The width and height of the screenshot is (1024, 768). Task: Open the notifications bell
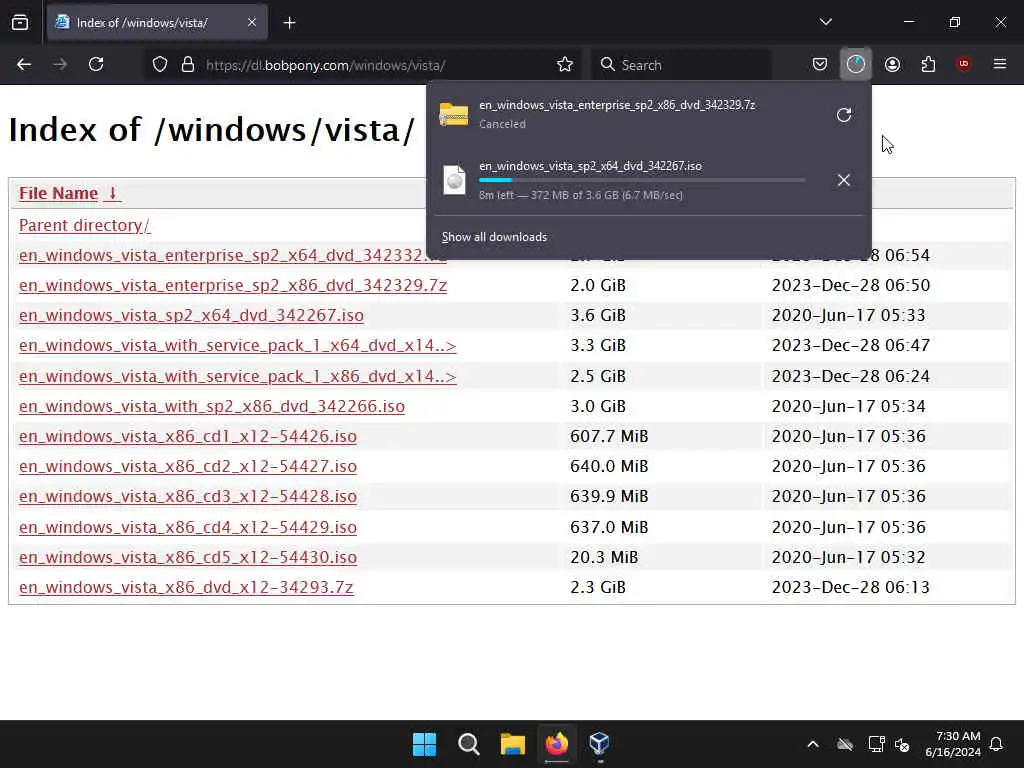997,744
